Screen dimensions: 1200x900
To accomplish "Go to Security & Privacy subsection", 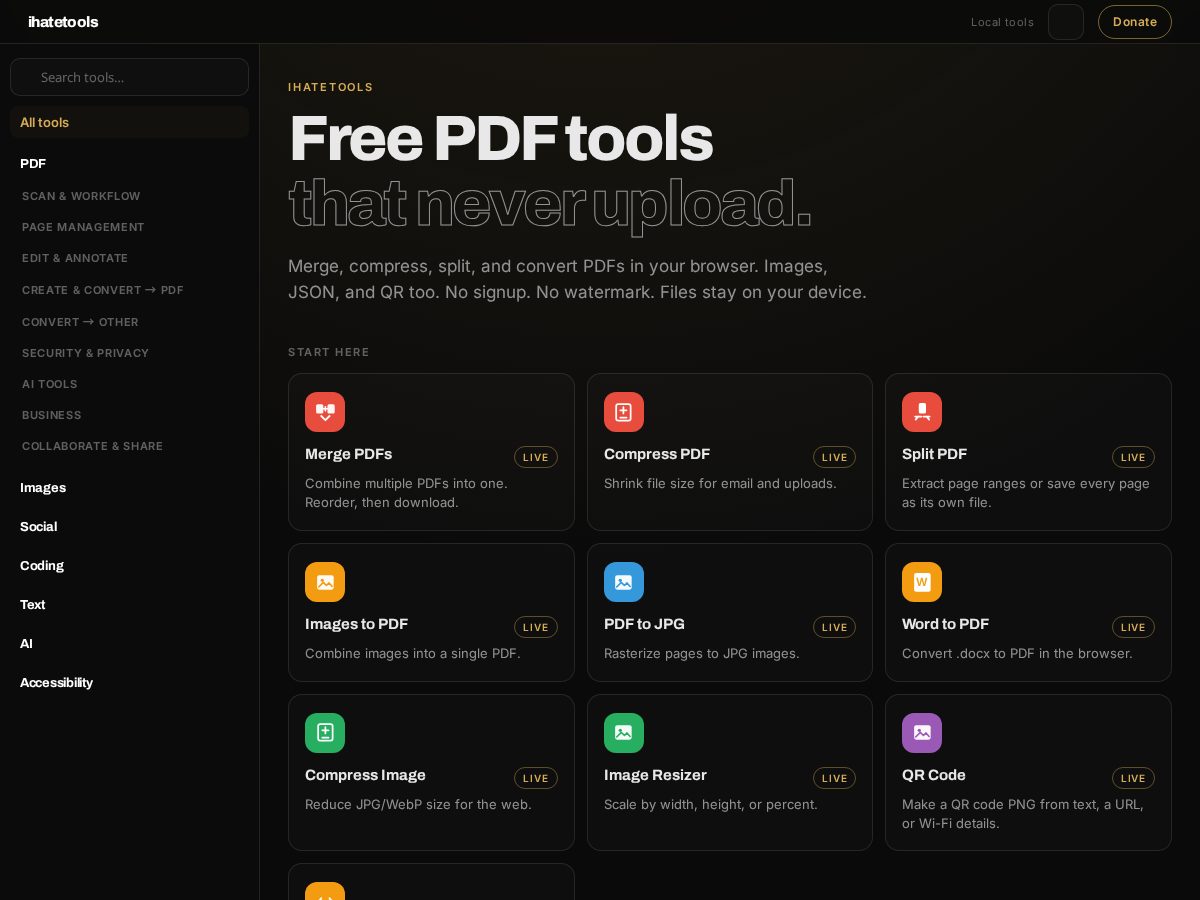I will point(85,353).
